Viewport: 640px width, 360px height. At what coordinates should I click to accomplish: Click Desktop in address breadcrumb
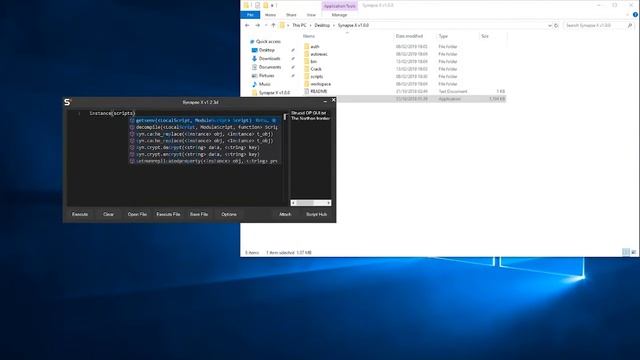pyautogui.click(x=322, y=25)
